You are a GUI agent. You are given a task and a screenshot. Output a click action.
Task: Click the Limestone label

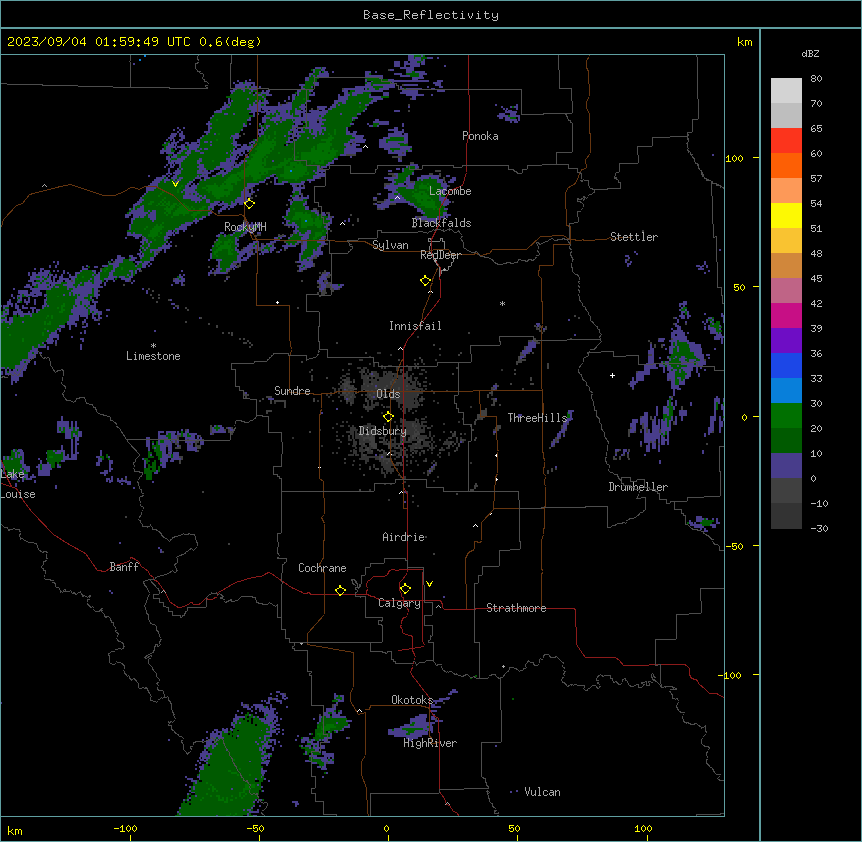(x=153, y=356)
